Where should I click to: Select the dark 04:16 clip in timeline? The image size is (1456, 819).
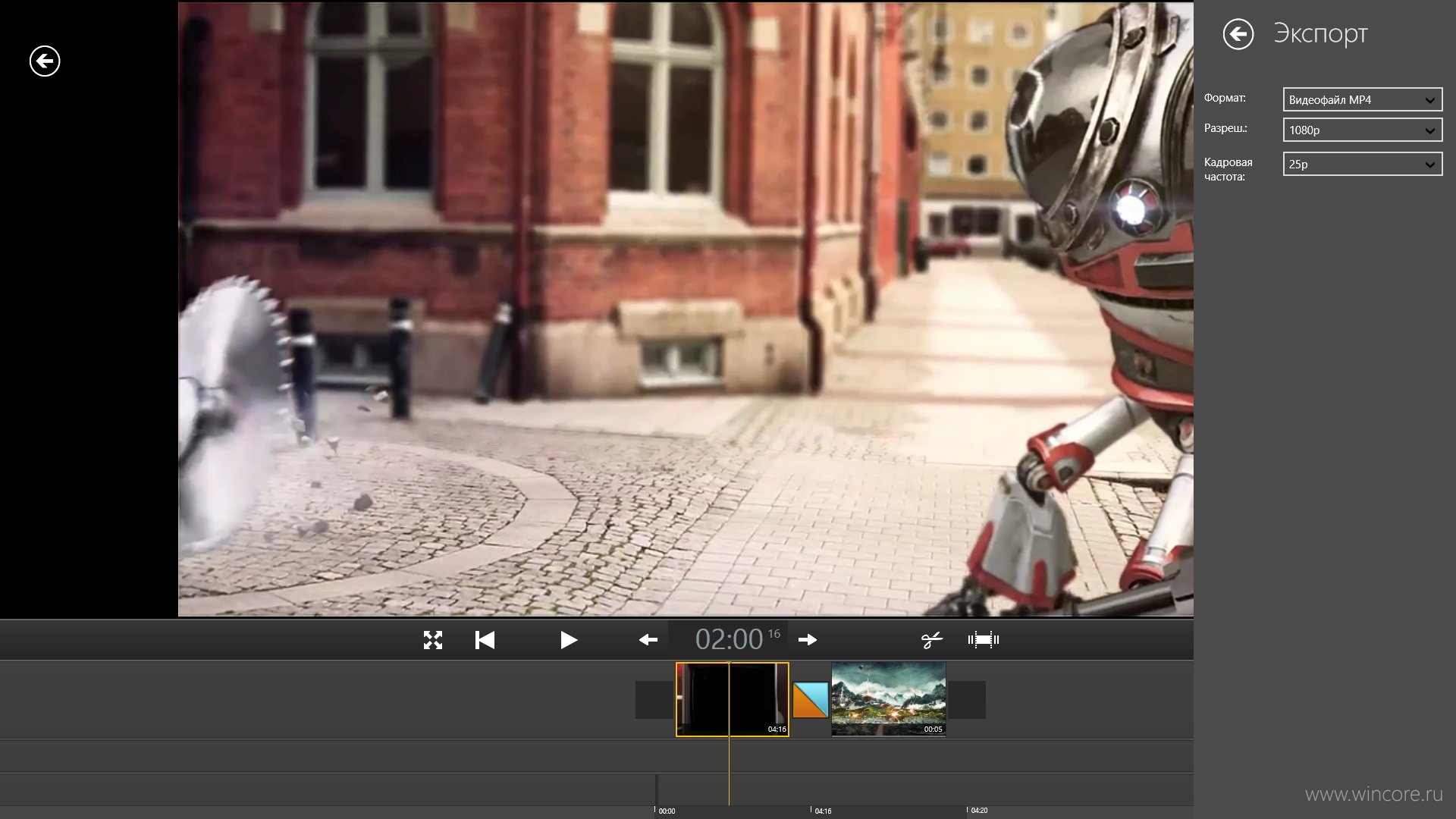point(732,699)
